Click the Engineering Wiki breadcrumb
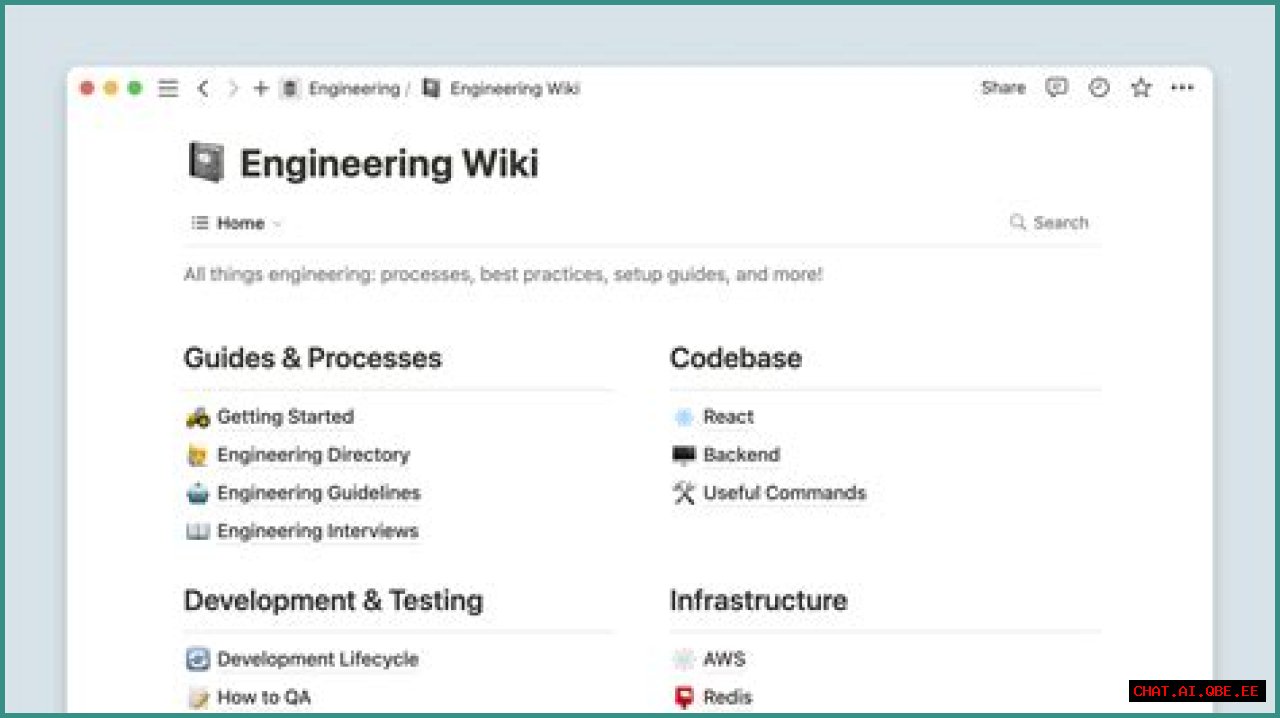Viewport: 1280px width, 718px height. pyautogui.click(x=514, y=89)
